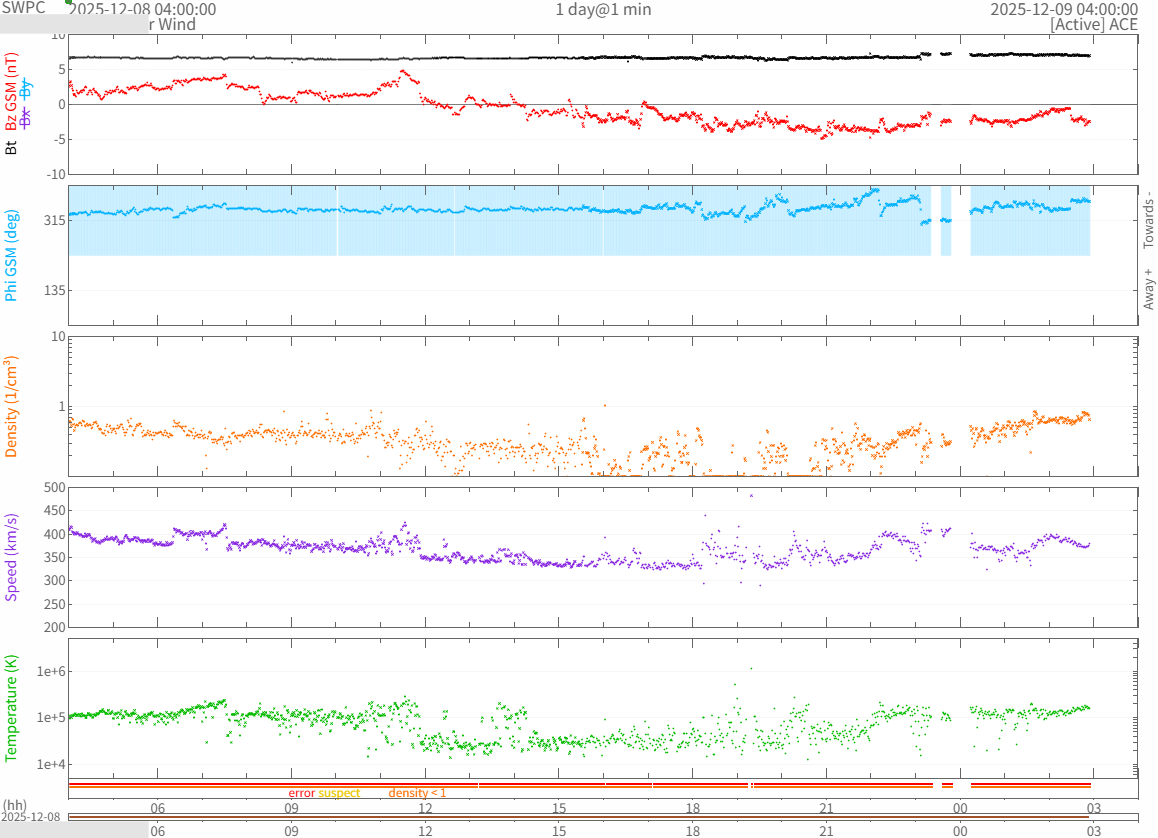Toggle the struck-through By series label
1158x838 pixels.
[x=27, y=91]
